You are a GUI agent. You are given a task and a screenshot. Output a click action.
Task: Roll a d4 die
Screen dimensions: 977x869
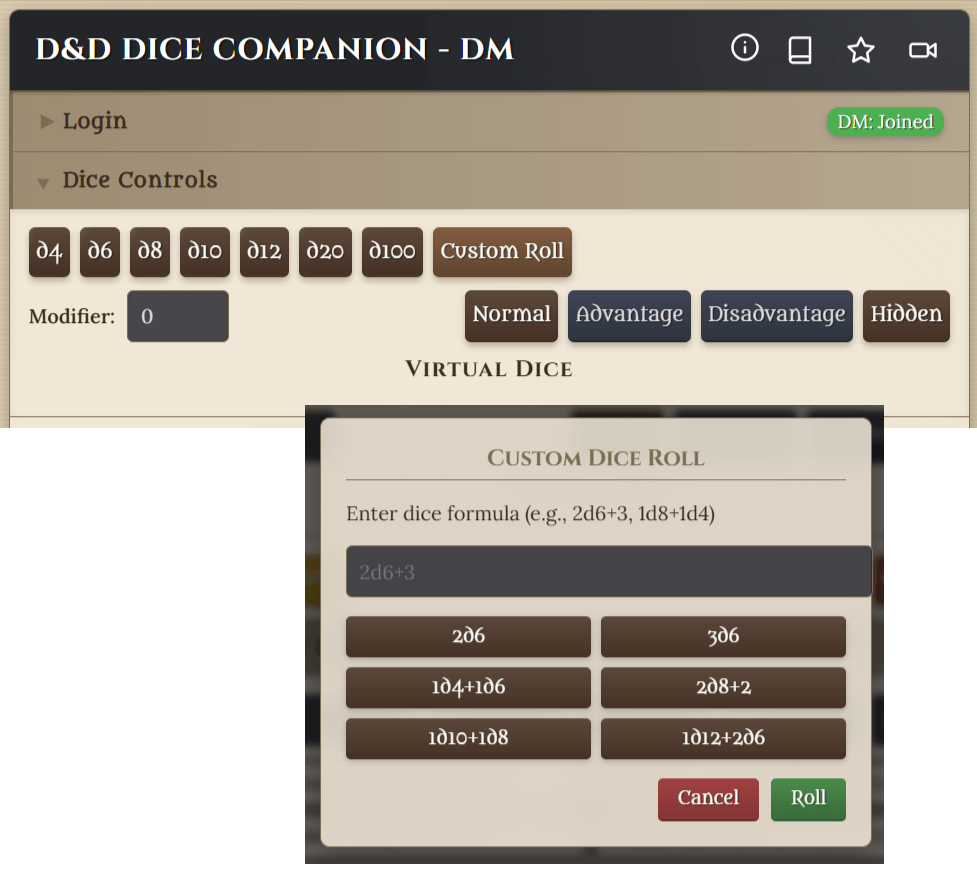tap(49, 251)
